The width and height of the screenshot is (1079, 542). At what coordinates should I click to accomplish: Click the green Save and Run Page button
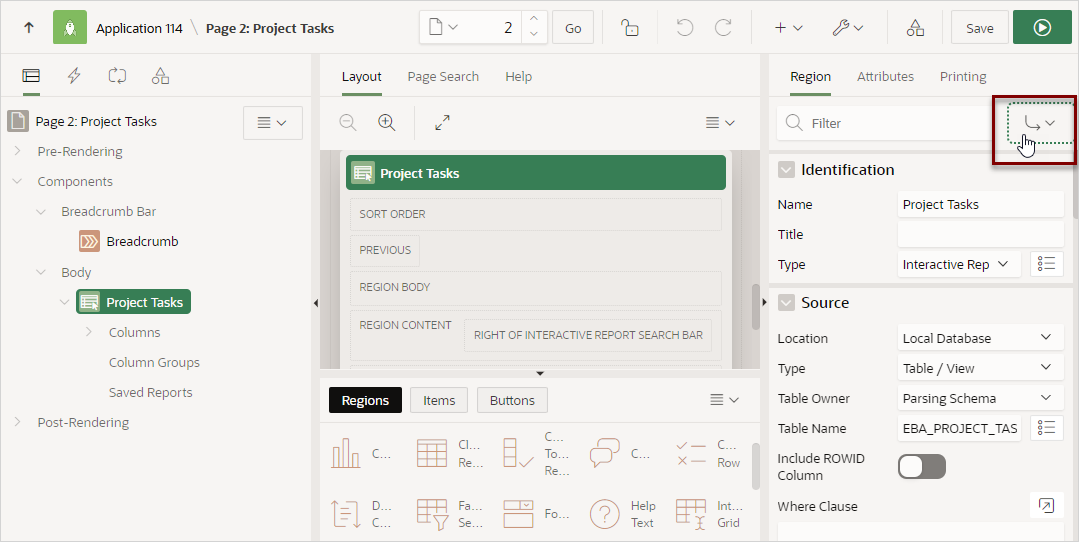pyautogui.click(x=1042, y=28)
